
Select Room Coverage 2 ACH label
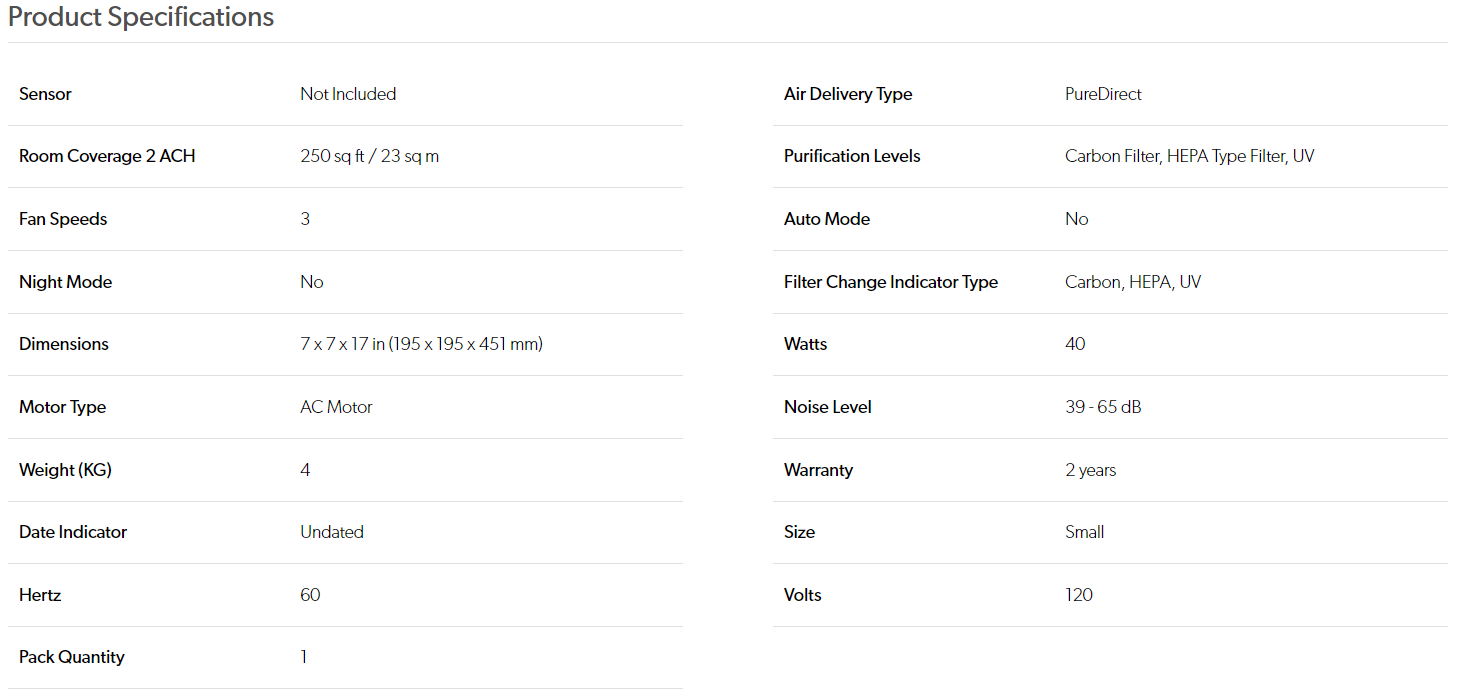(107, 156)
